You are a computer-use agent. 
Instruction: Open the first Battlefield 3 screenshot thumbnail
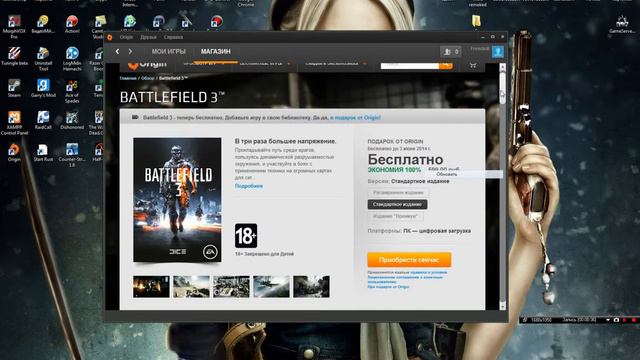coord(151,287)
